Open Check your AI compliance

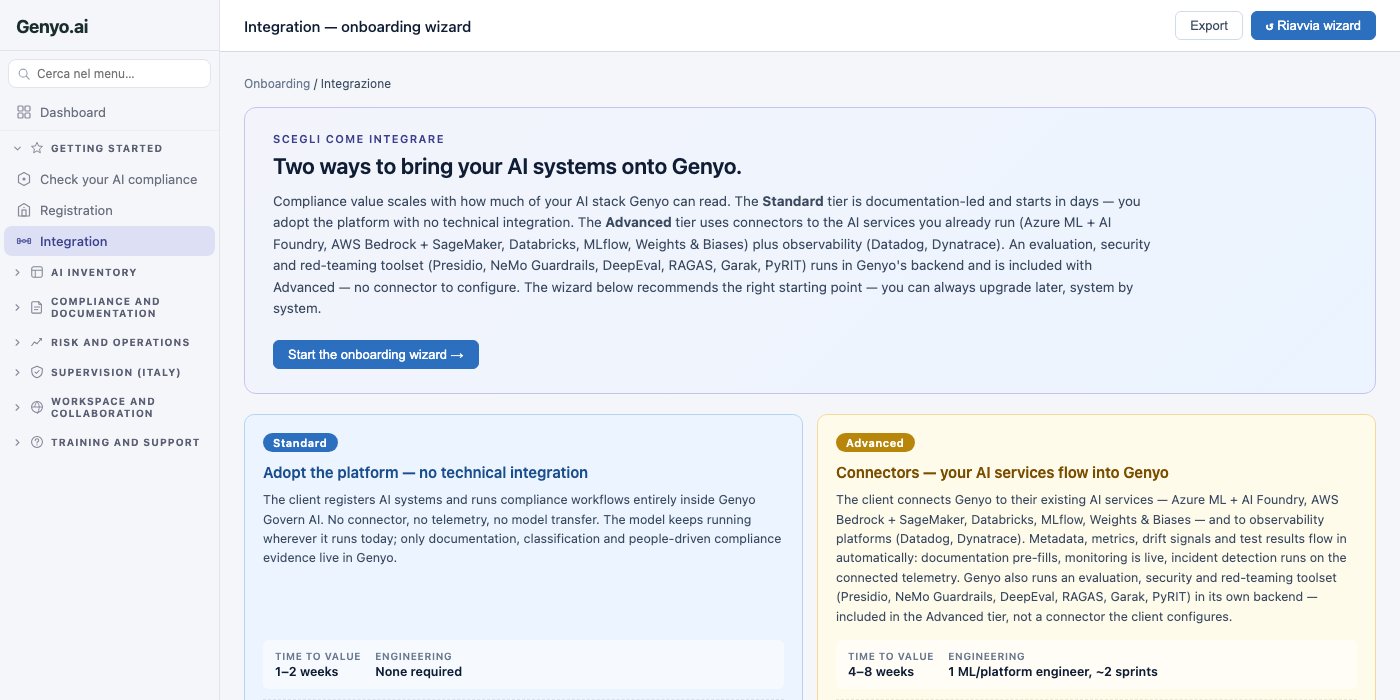pyautogui.click(x=109, y=180)
